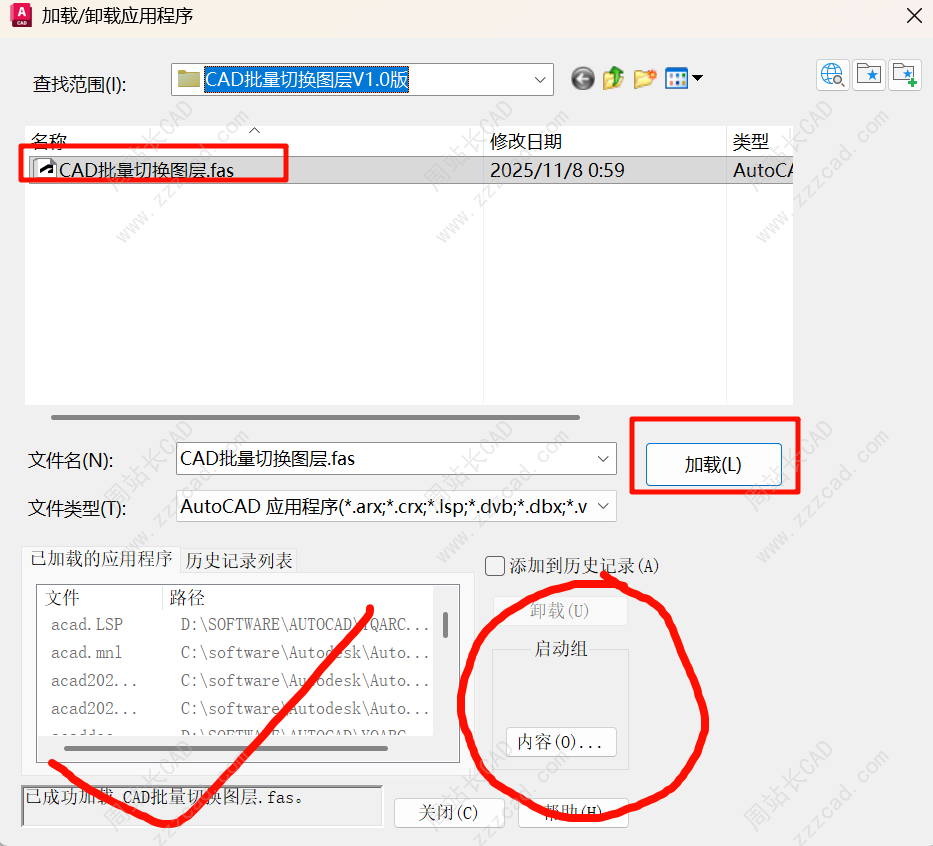Go up one folder level

coord(613,78)
